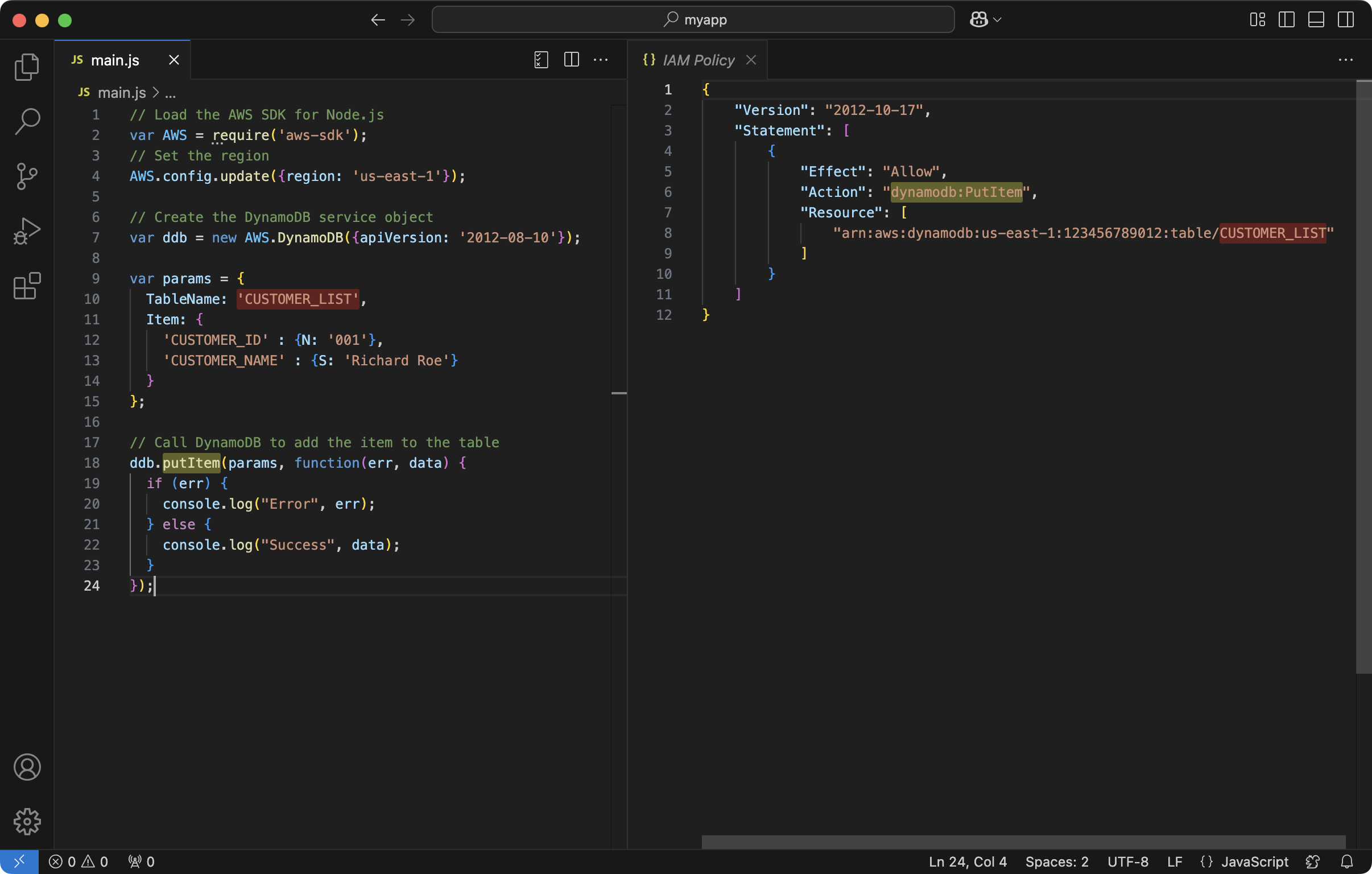Open the Extensions view
The height and width of the screenshot is (874, 1372).
27,286
